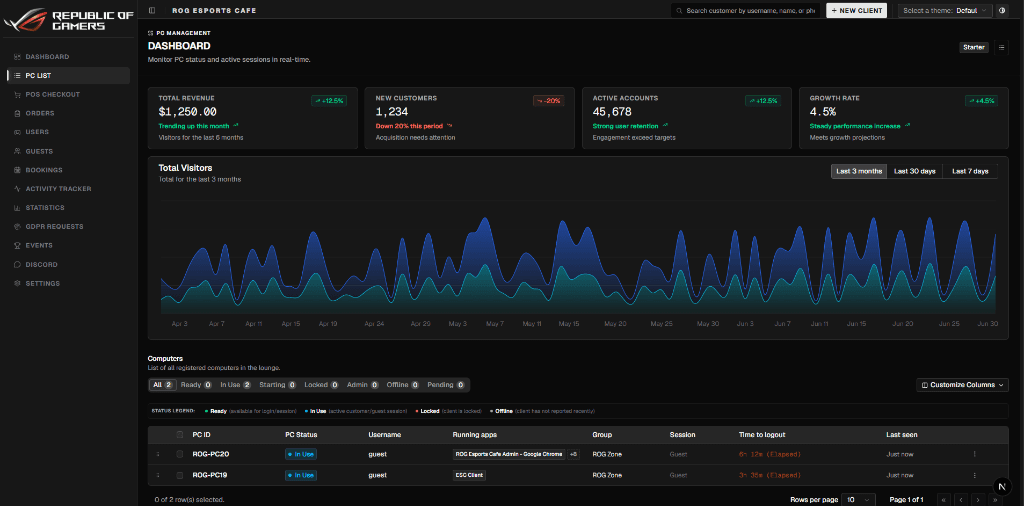Viewport: 1024px width, 506px height.
Task: Switch chart to Last 7 days
Action: (970, 171)
